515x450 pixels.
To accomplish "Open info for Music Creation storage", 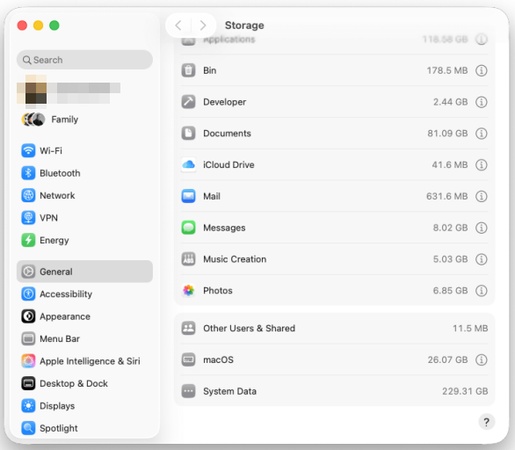I will [x=481, y=259].
